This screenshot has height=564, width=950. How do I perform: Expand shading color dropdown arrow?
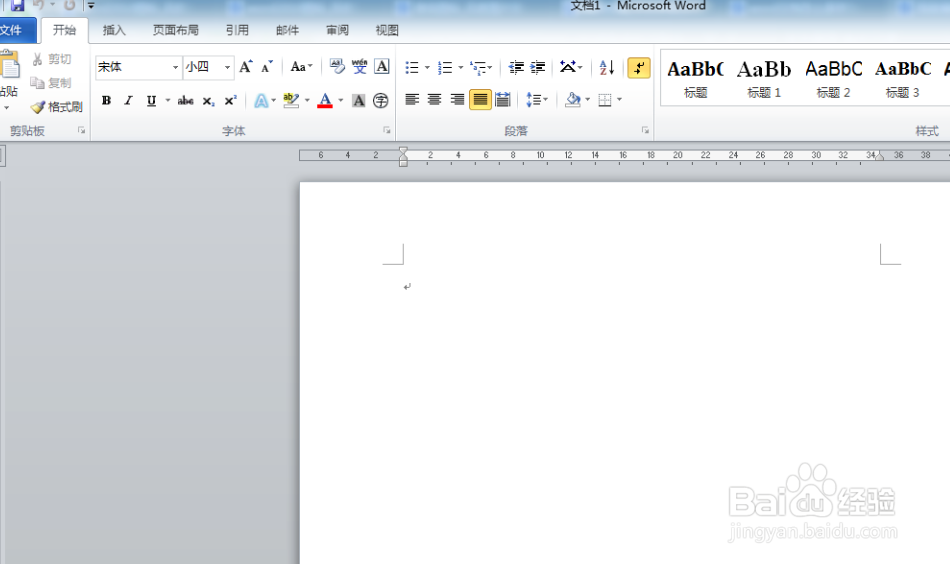(587, 99)
